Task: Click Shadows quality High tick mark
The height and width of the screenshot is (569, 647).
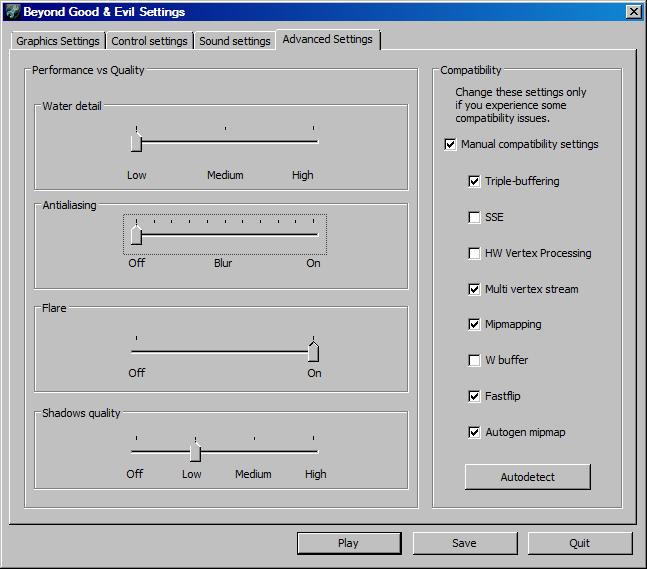Action: click(x=314, y=438)
